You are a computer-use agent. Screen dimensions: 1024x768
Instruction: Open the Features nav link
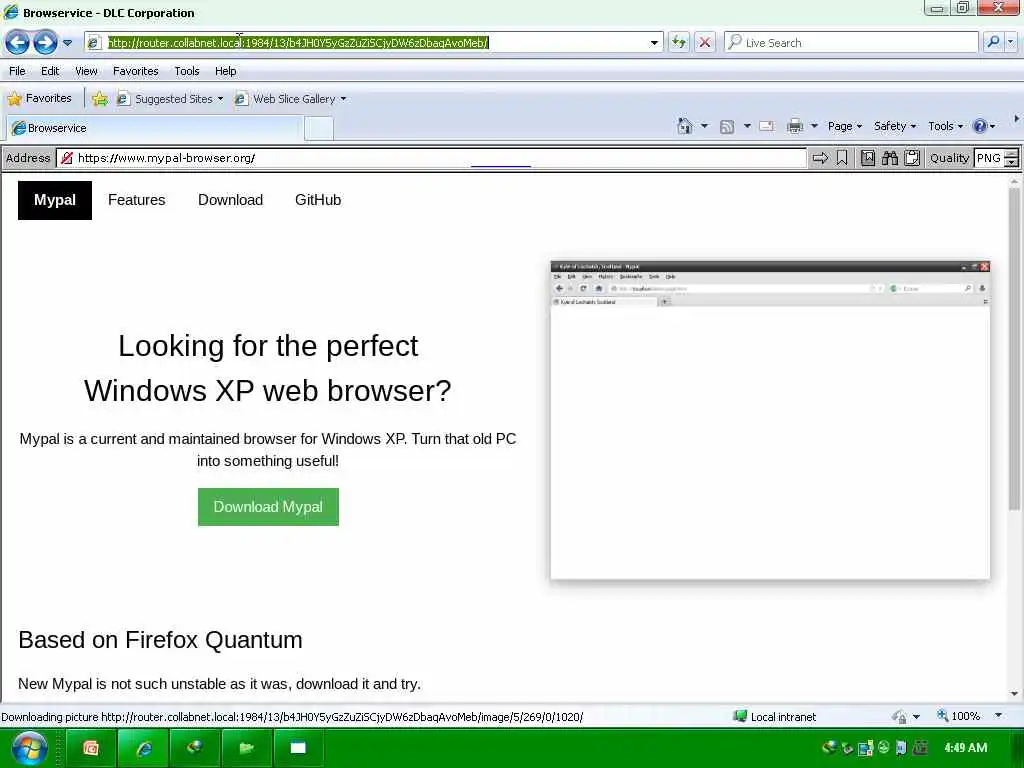136,200
